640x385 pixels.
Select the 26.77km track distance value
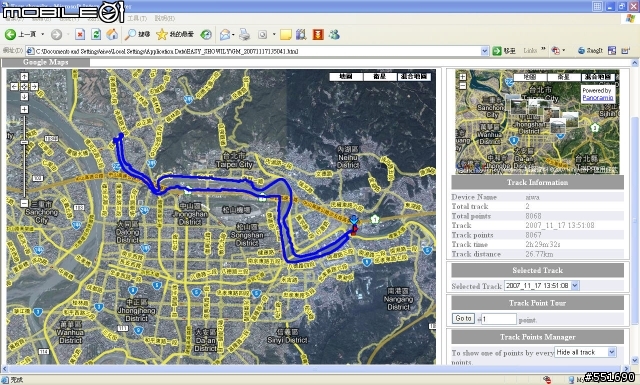(x=539, y=254)
